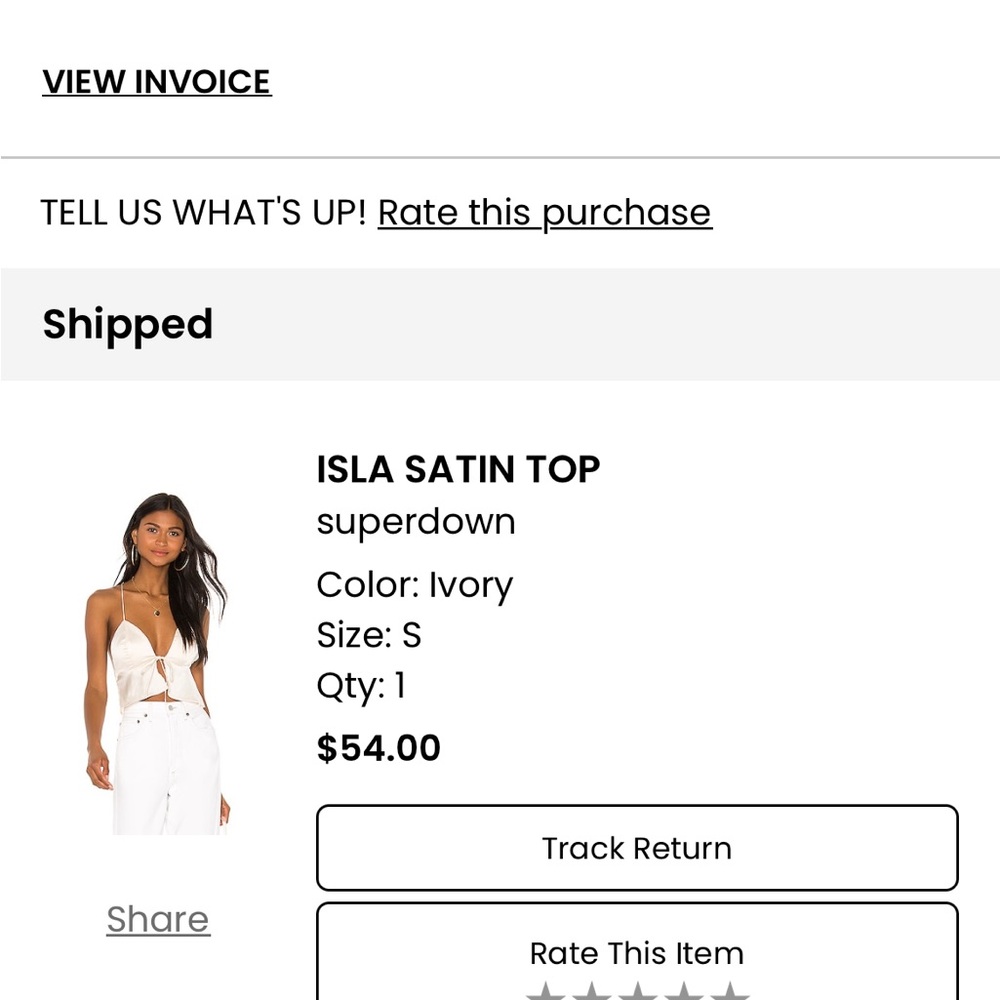Open the Rate this purchase link
The image size is (1000, 1000).
pos(544,212)
